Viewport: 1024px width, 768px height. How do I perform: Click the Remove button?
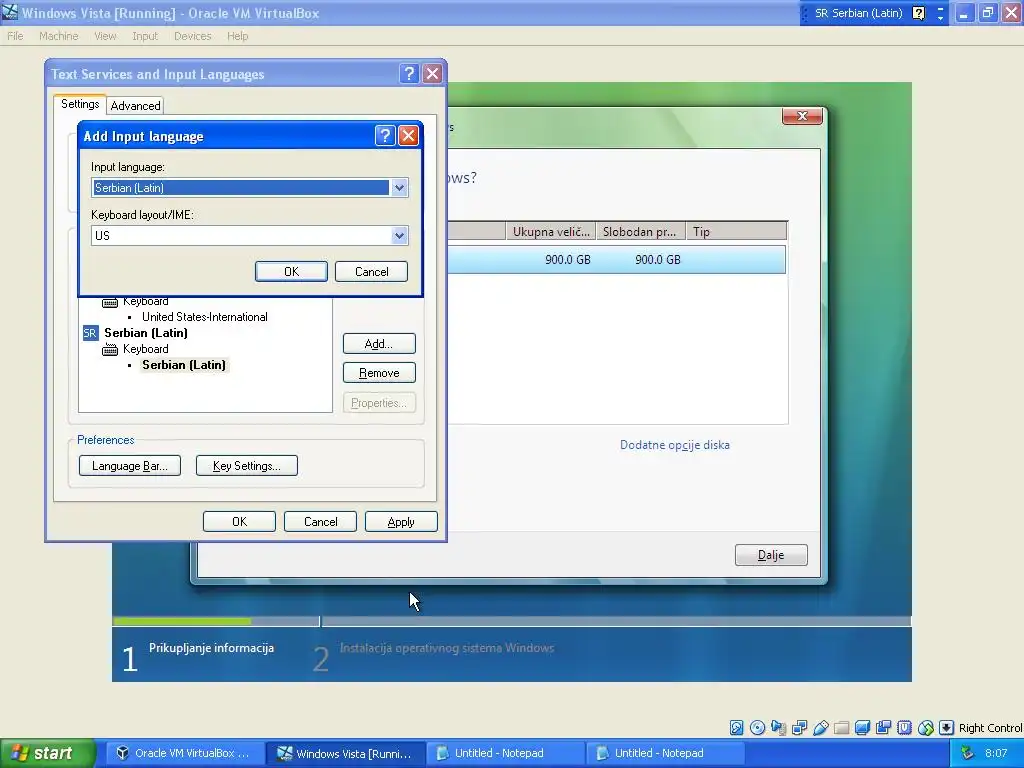coord(379,373)
